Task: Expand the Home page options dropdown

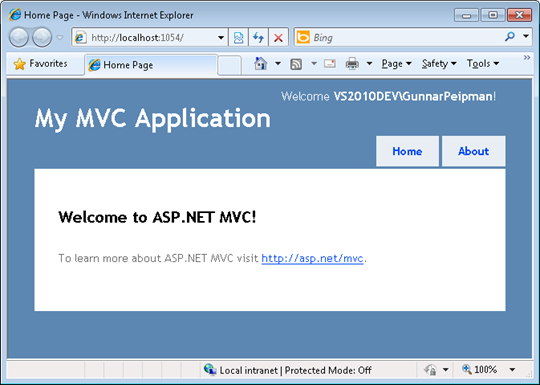Action: [278, 63]
